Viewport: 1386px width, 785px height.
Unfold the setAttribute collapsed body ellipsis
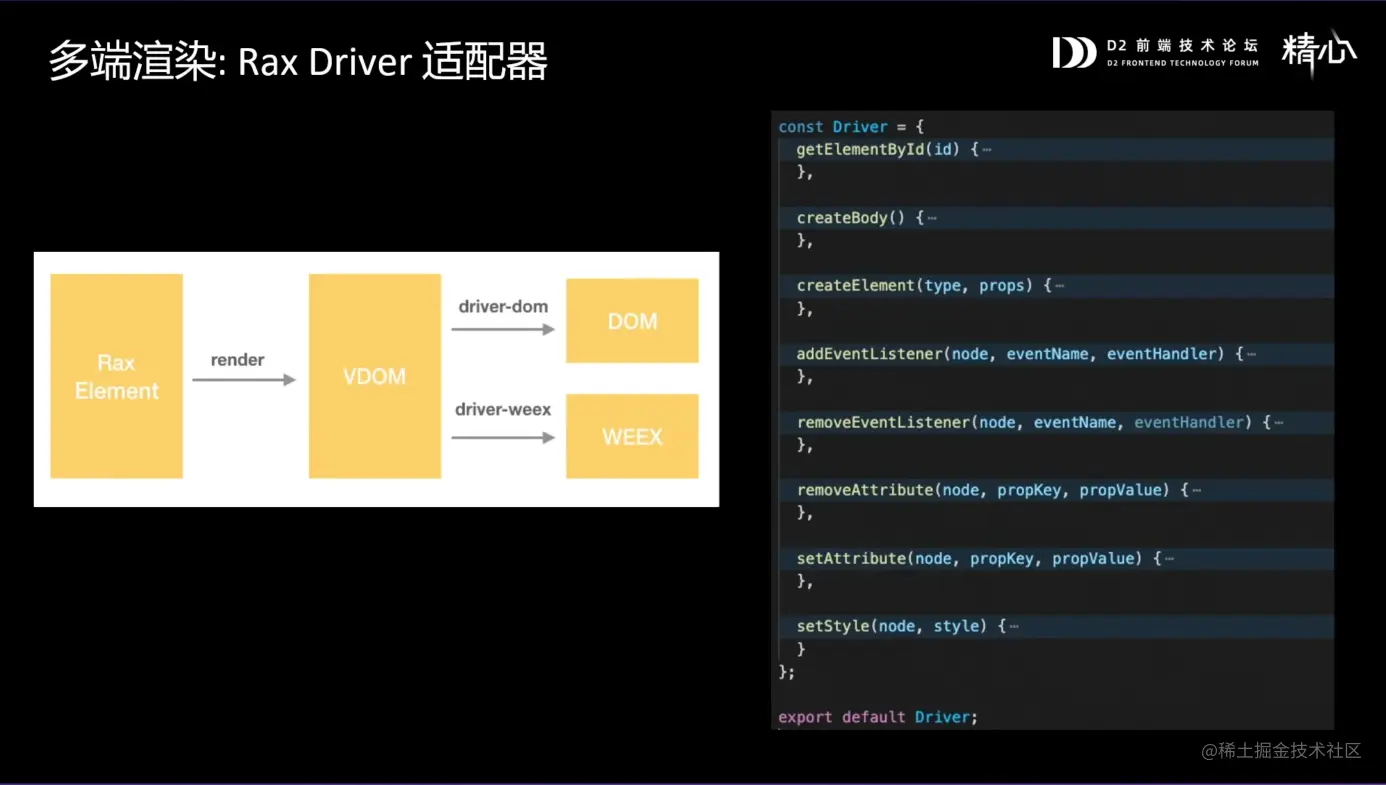point(1169,558)
